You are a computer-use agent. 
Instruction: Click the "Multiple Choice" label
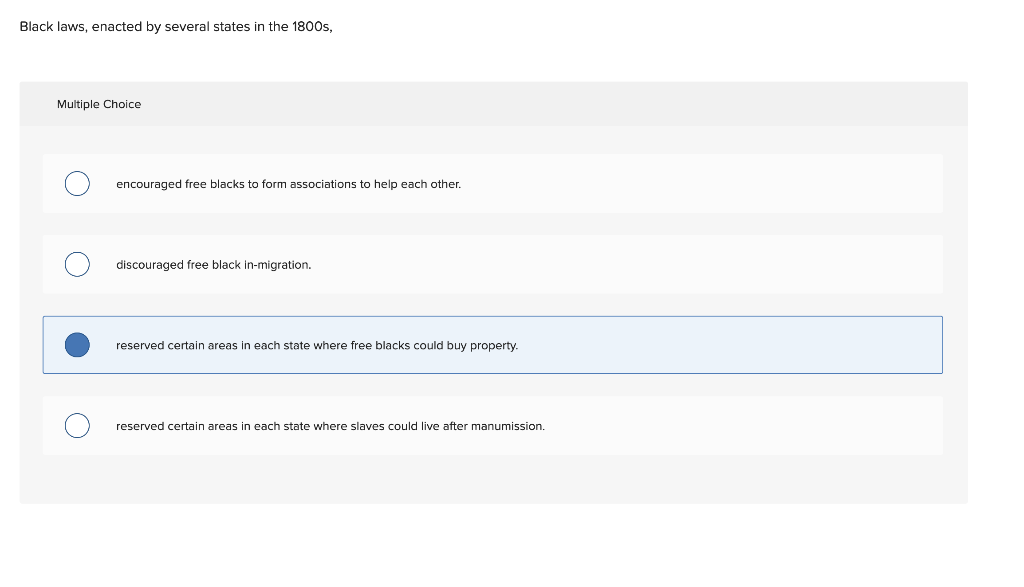pos(99,104)
